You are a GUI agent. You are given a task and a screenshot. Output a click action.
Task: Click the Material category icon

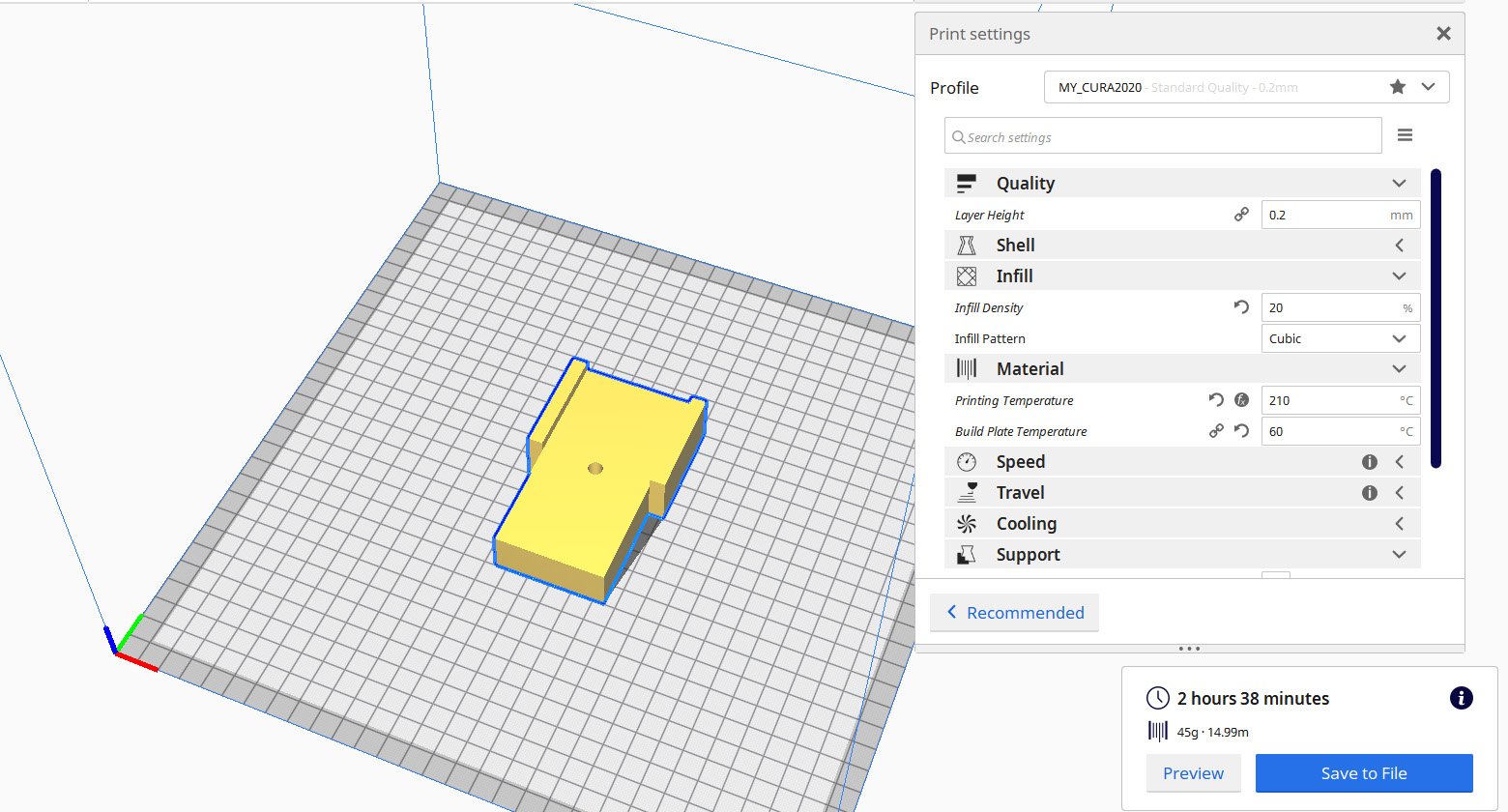966,369
